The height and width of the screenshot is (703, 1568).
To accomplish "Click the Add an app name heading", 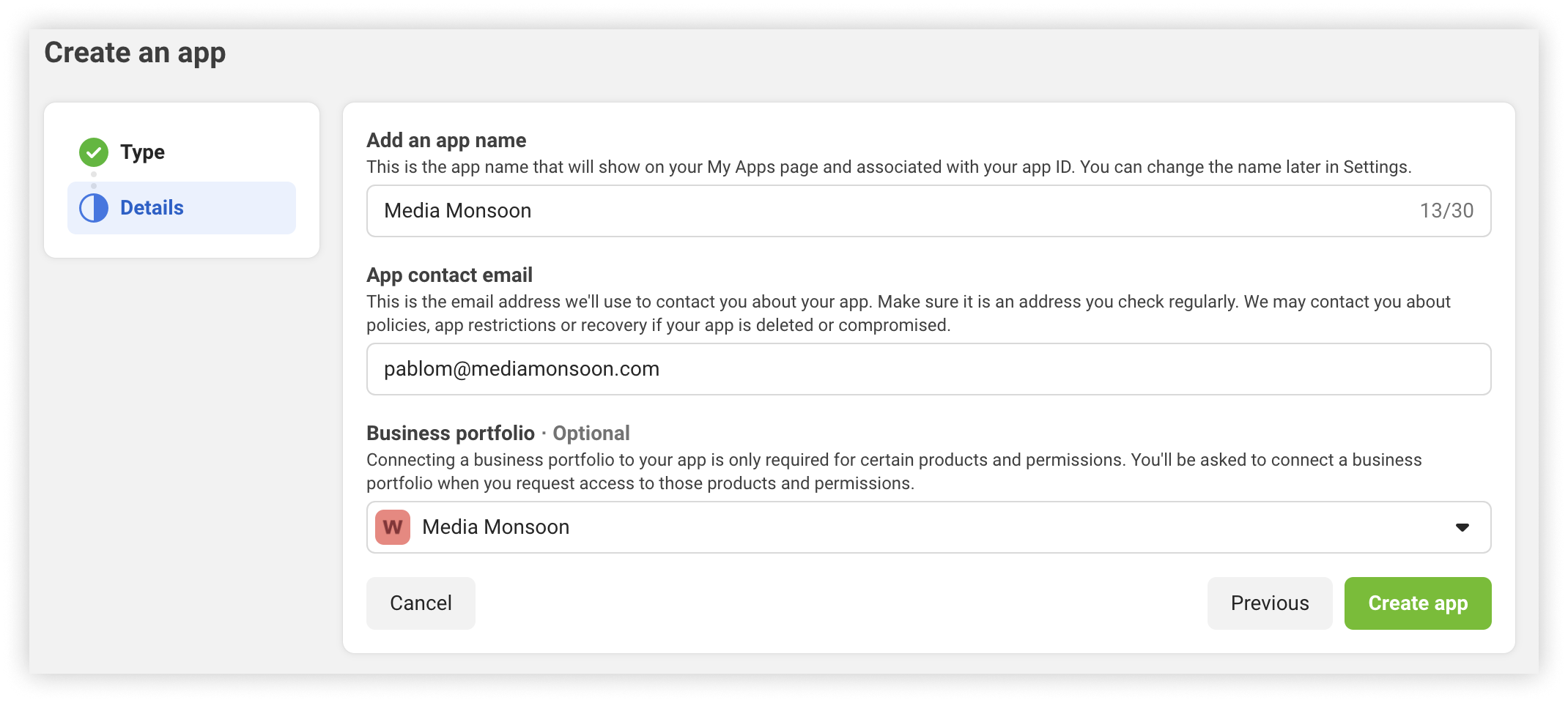I will click(x=445, y=140).
